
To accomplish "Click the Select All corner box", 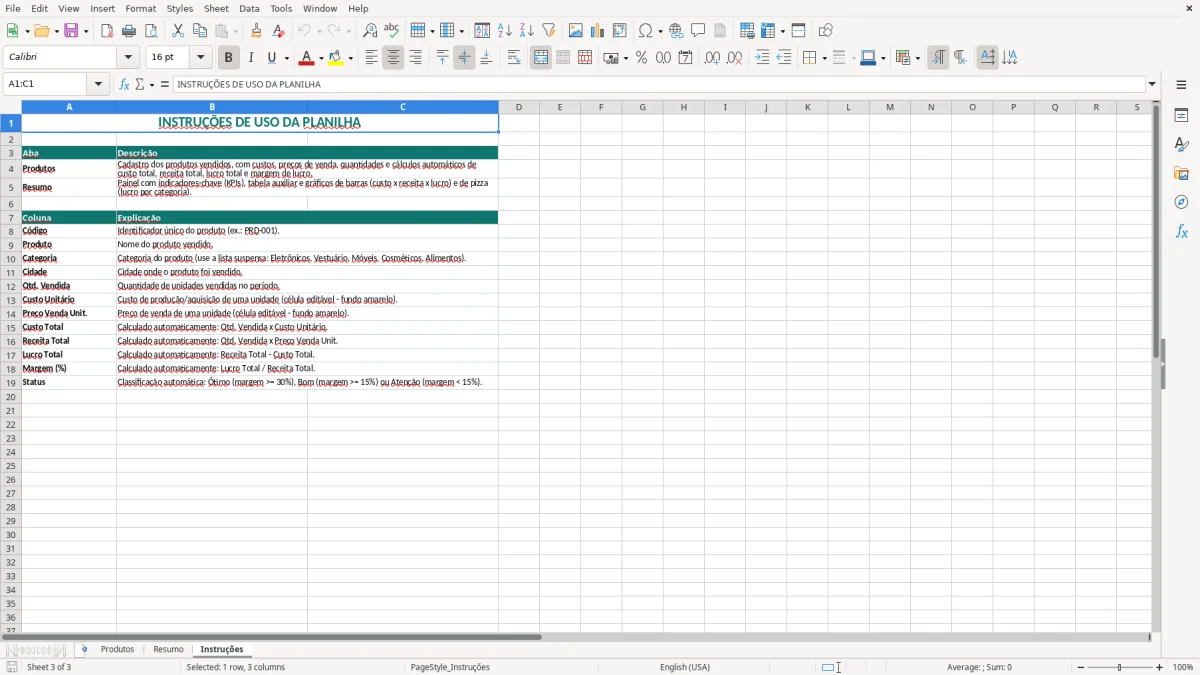I will [11, 107].
